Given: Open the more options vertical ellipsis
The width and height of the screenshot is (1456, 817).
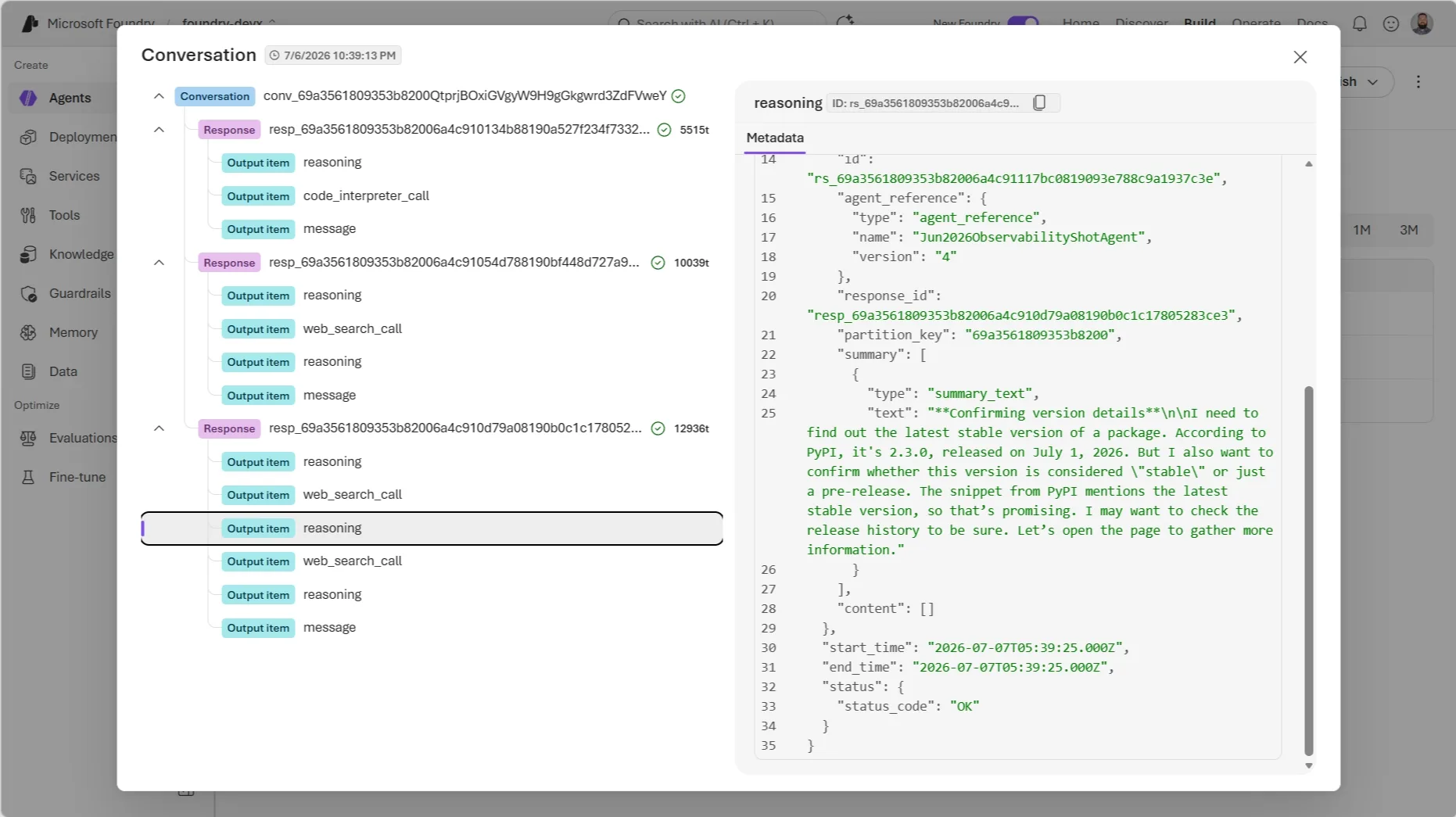Looking at the screenshot, I should (1418, 81).
